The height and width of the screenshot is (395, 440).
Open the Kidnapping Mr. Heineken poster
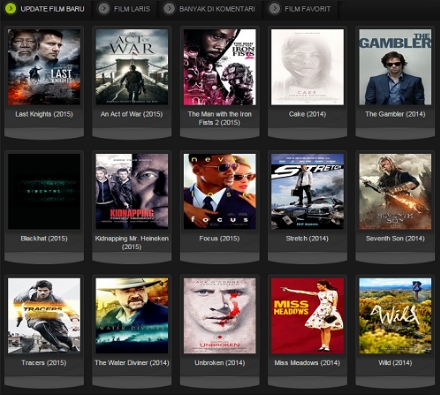[x=132, y=191]
